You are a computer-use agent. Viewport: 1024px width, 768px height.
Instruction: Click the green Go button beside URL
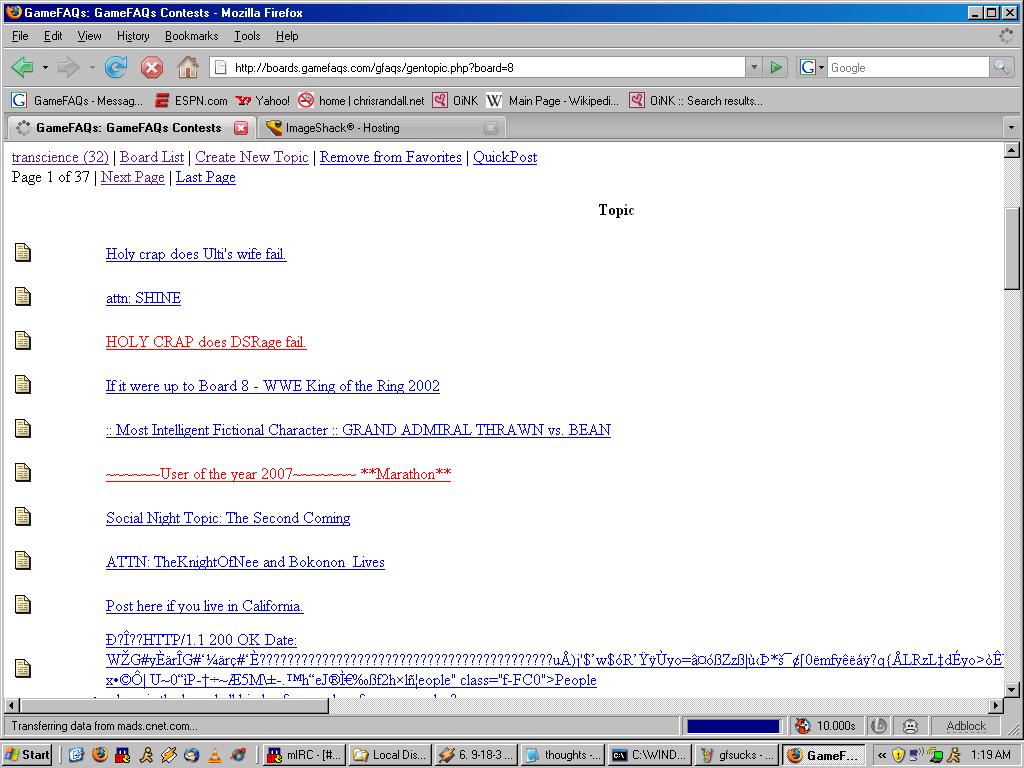point(776,67)
